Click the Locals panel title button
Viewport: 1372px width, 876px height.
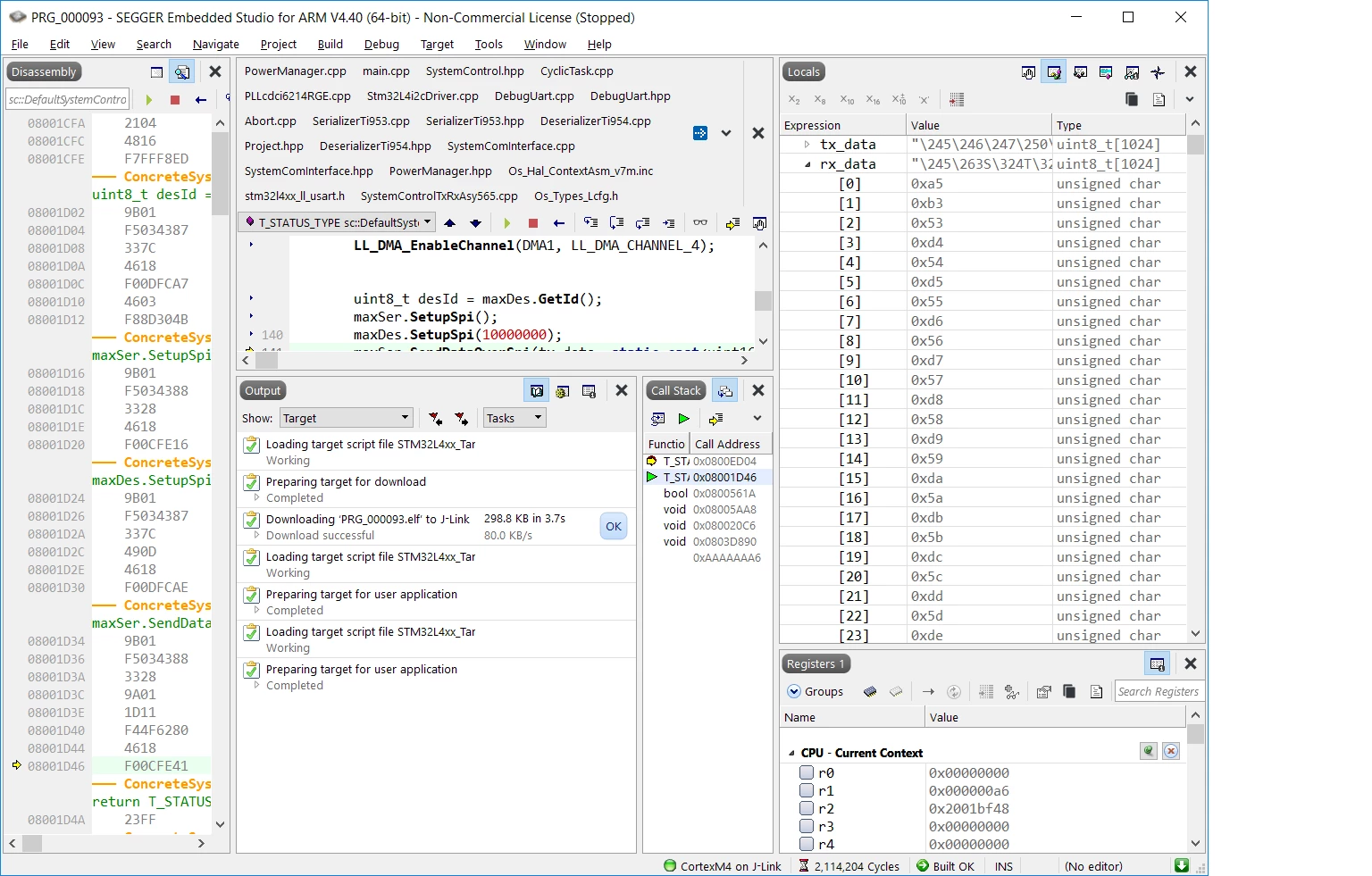pyautogui.click(x=803, y=72)
